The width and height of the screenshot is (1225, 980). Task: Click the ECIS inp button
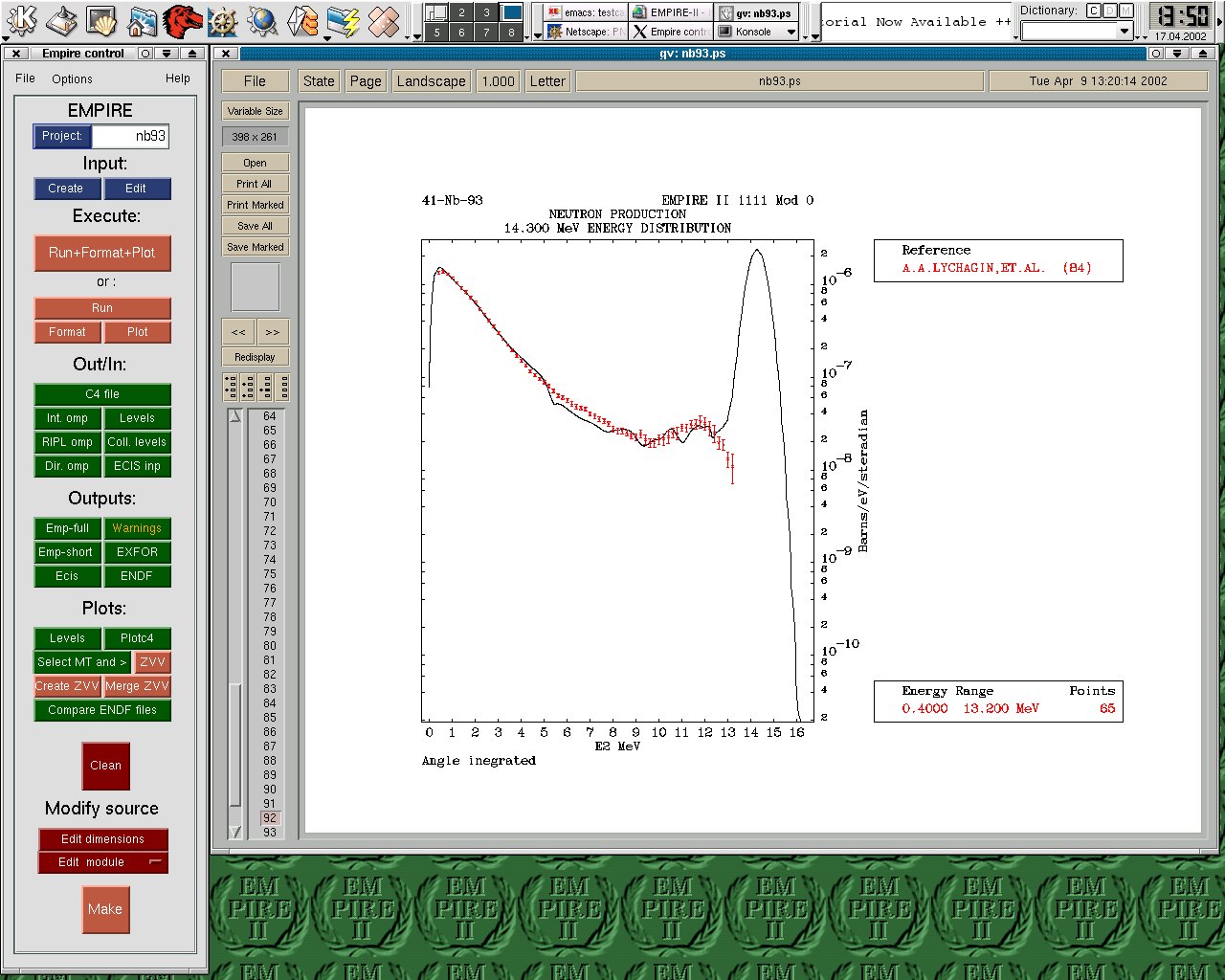[x=137, y=466]
